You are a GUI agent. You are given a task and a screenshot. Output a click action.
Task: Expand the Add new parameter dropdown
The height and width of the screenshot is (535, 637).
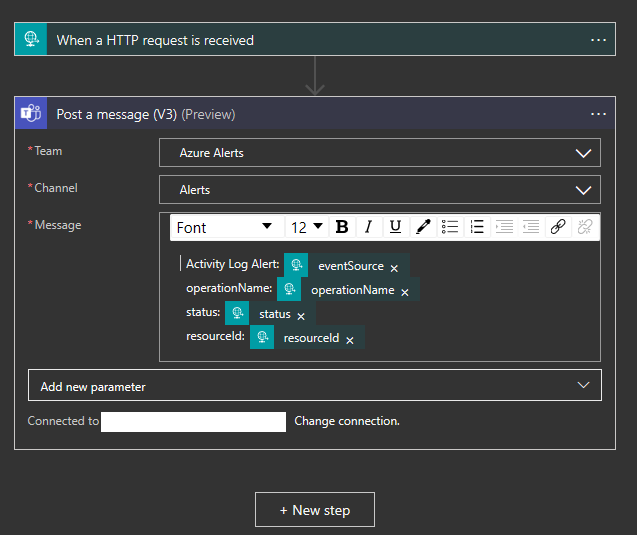tap(315, 385)
